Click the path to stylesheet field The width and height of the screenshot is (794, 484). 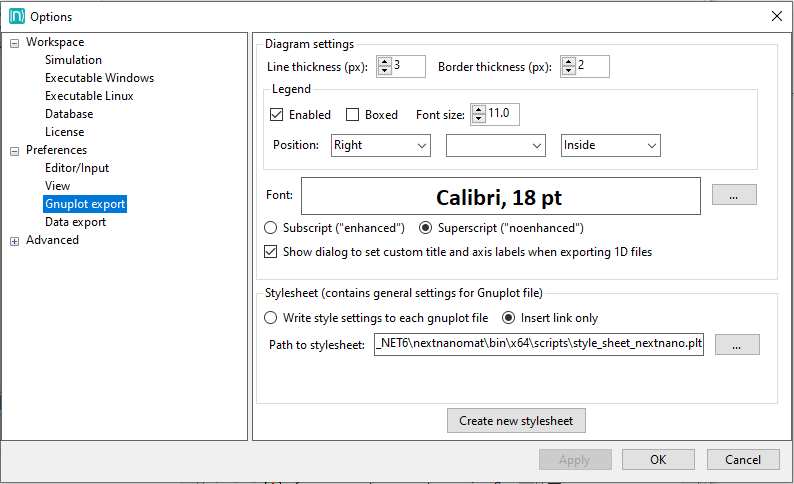539,345
